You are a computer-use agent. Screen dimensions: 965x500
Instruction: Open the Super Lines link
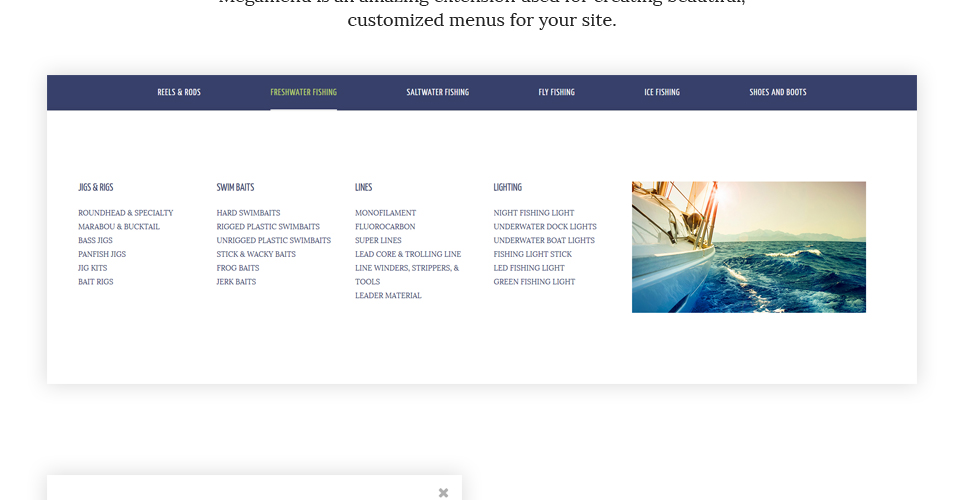coord(378,240)
